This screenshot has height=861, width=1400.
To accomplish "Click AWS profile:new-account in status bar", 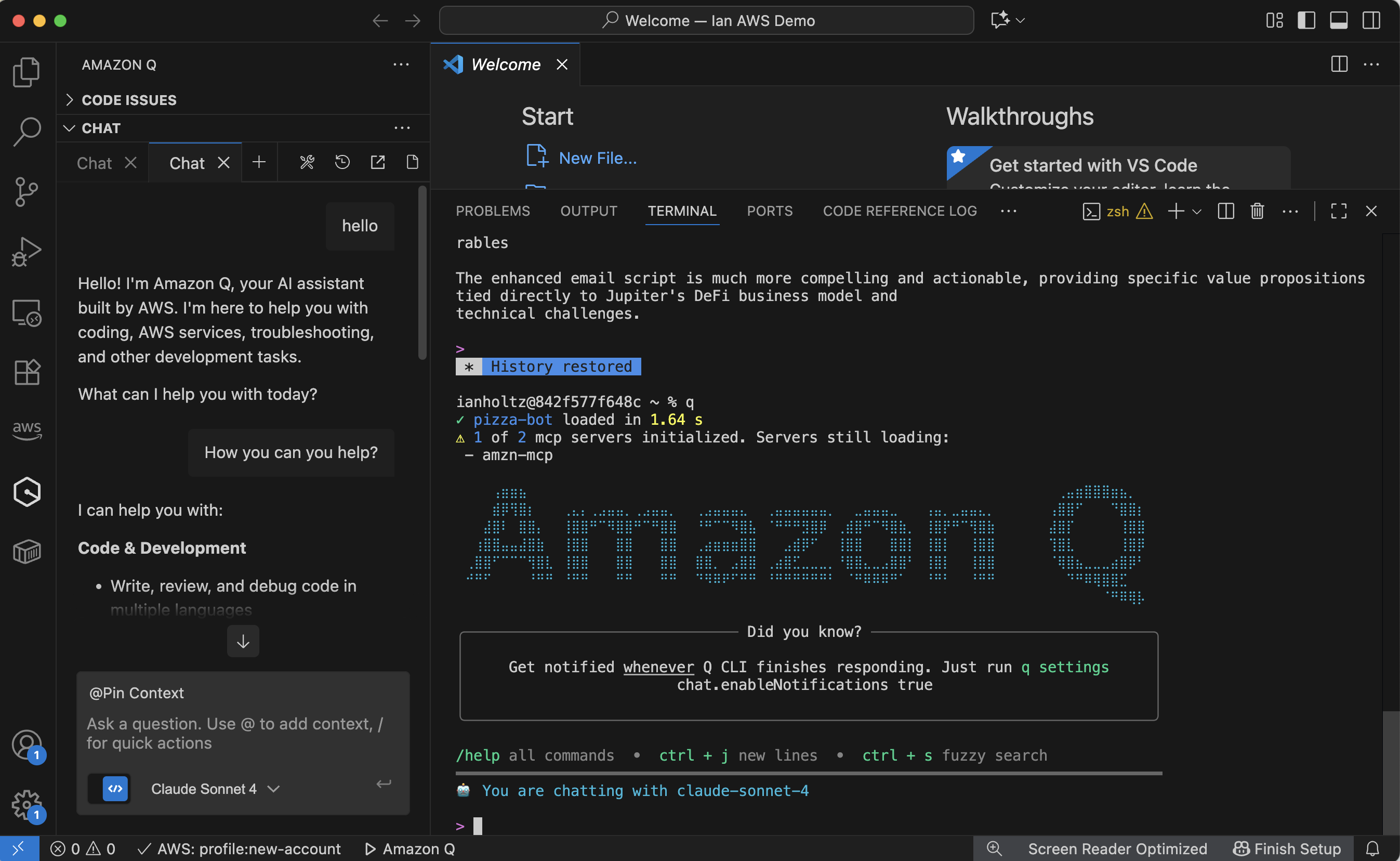I will pyautogui.click(x=240, y=849).
